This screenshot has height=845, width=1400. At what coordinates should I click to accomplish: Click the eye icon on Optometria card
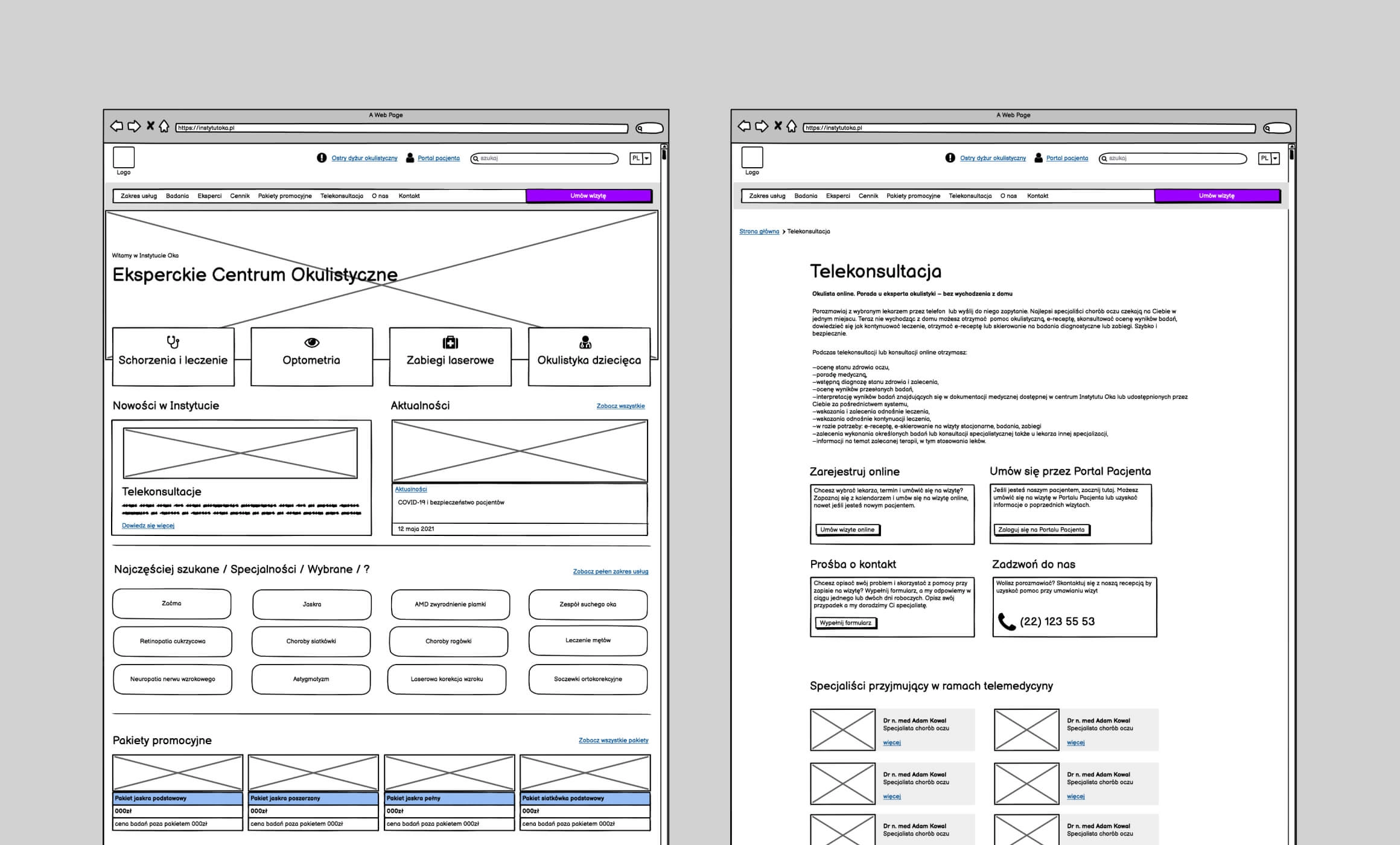point(312,342)
